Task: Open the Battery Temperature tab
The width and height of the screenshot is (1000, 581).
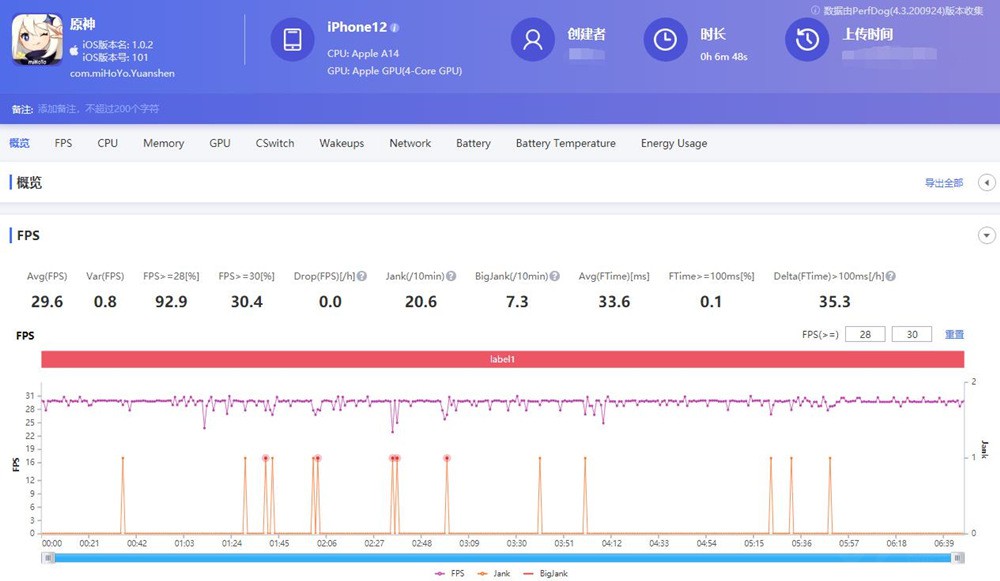Action: [x=565, y=144]
